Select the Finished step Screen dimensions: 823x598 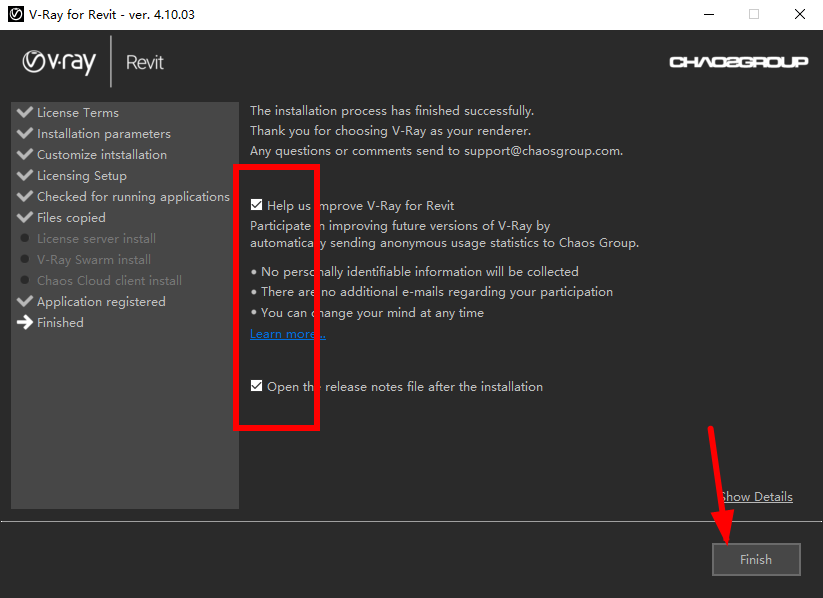click(x=60, y=323)
